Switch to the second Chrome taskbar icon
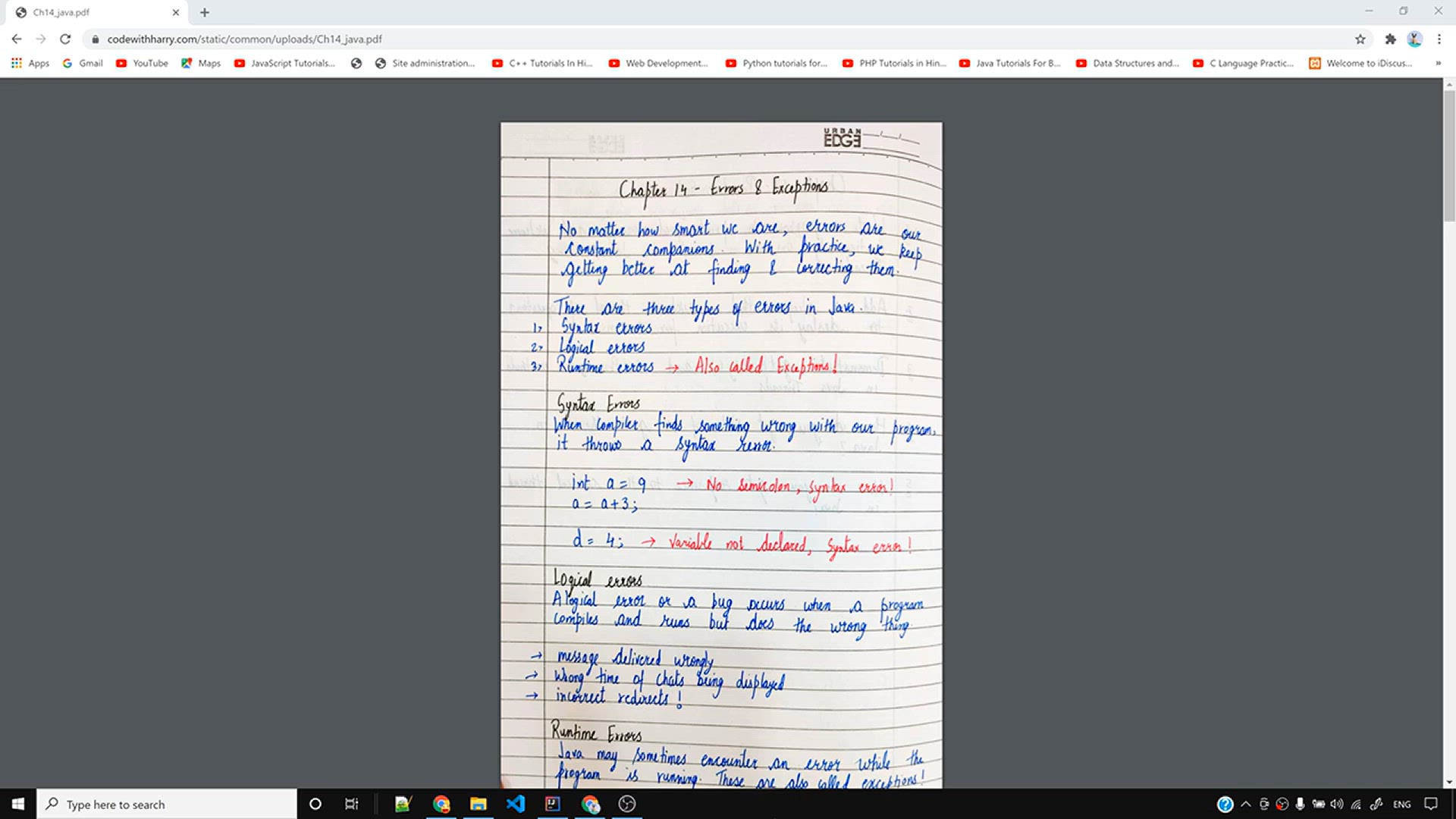Screen dimensions: 1456x819 590,804
